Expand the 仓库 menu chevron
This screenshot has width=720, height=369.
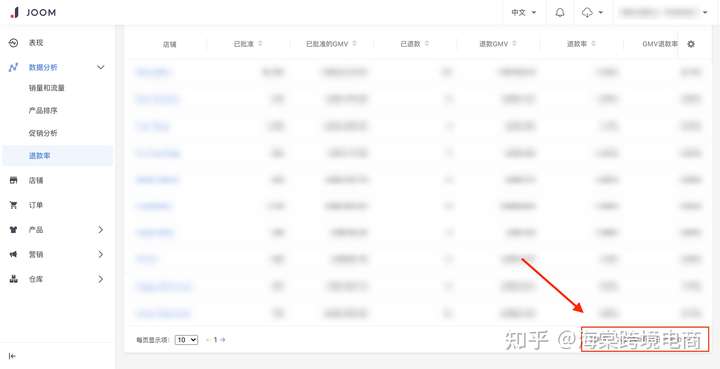click(x=101, y=279)
